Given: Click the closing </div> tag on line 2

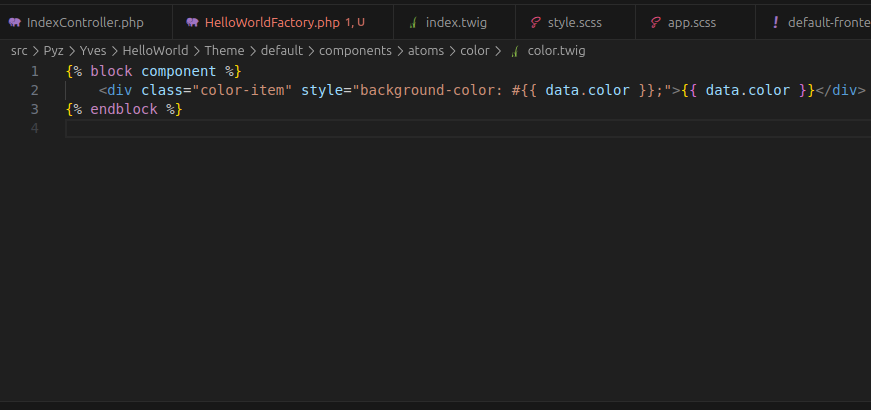Looking at the screenshot, I should (840, 90).
